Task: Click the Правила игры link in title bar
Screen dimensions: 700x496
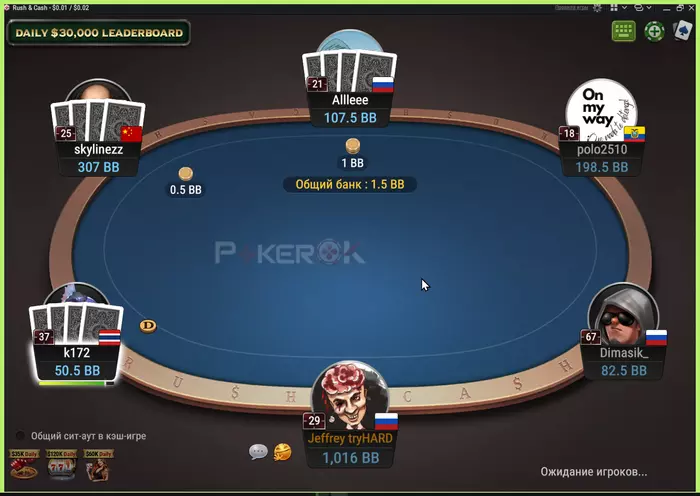Action: 571,8
